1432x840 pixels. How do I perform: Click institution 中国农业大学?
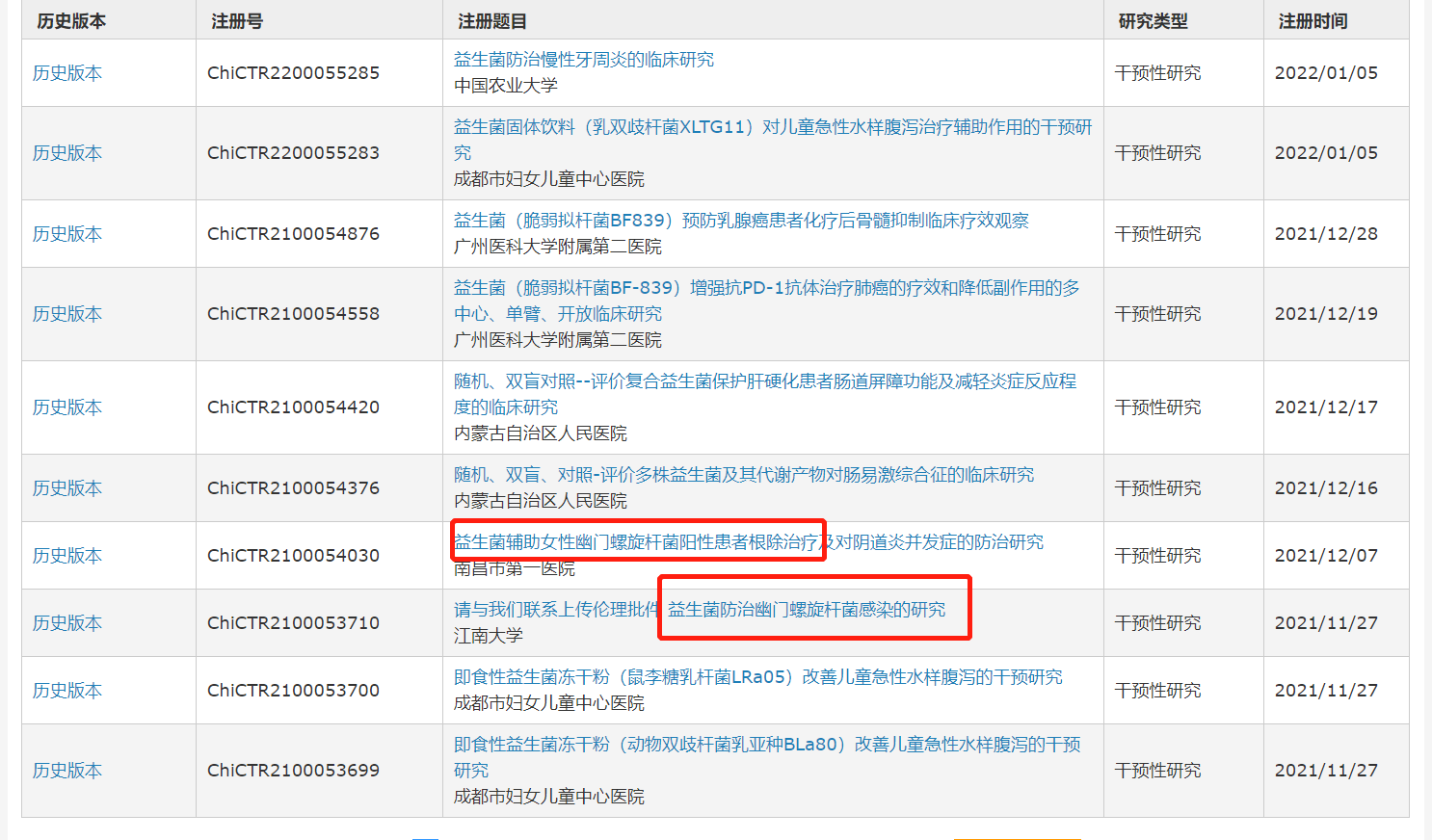(506, 86)
